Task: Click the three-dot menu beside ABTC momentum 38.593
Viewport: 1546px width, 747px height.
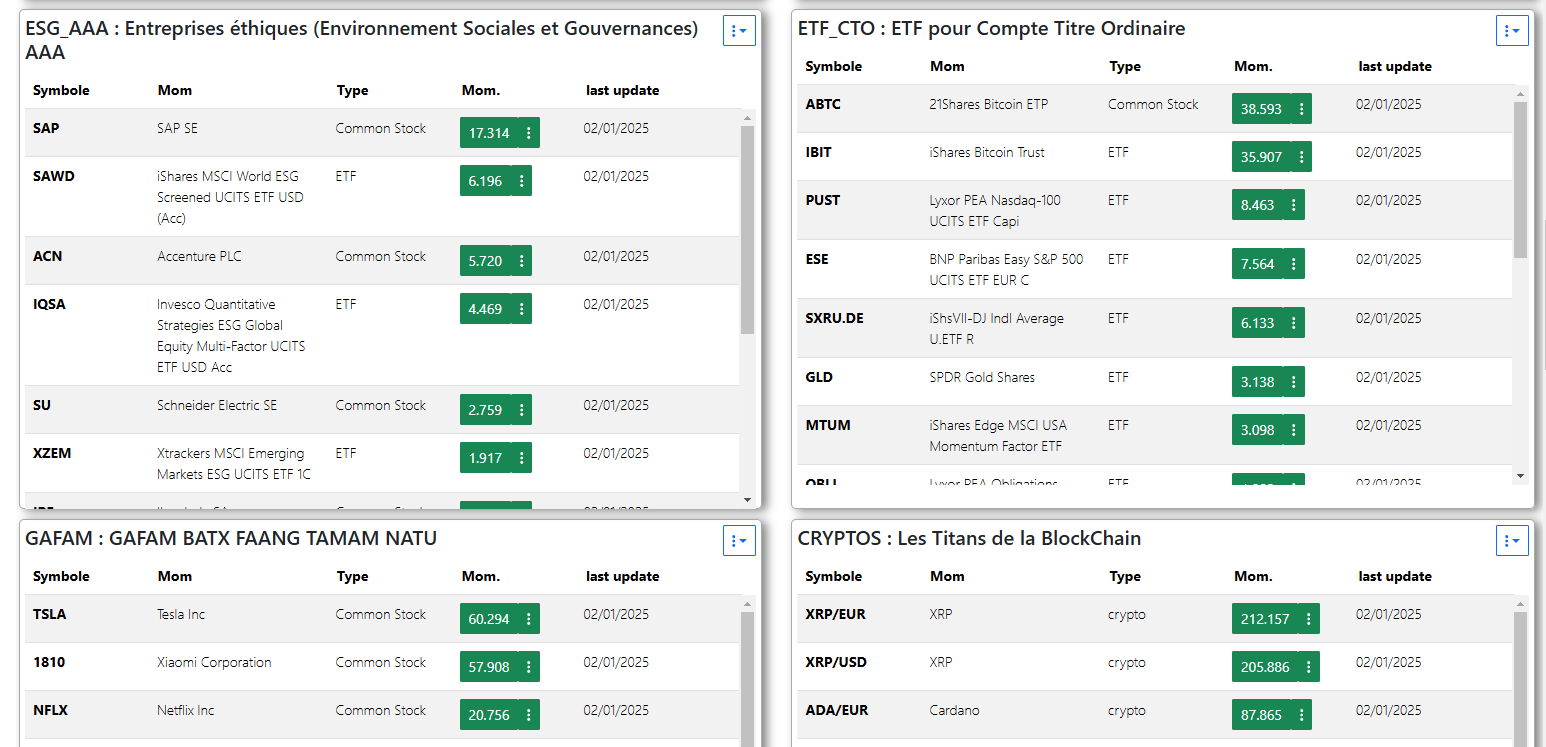Action: pyautogui.click(x=1301, y=109)
